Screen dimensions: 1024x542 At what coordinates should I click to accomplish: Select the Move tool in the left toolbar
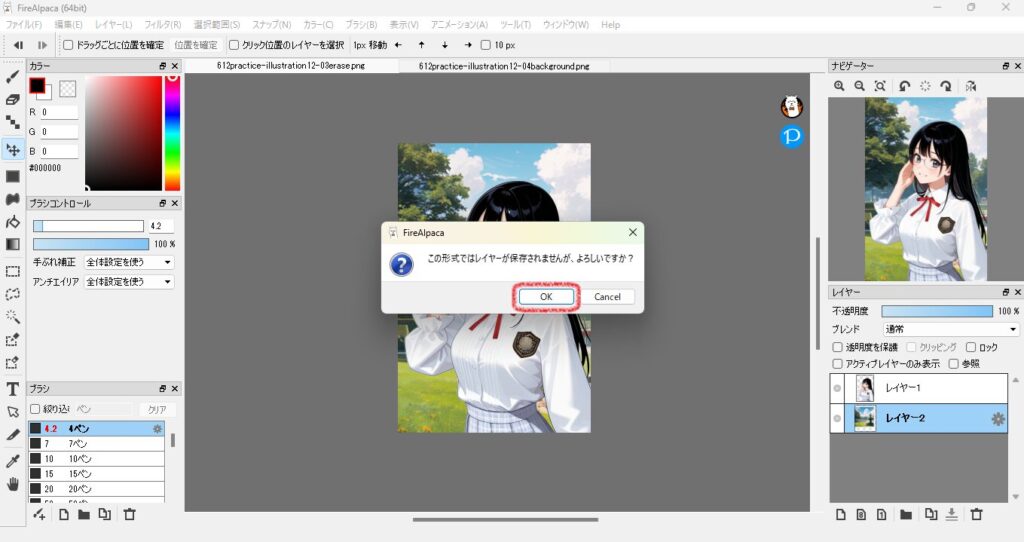click(13, 150)
